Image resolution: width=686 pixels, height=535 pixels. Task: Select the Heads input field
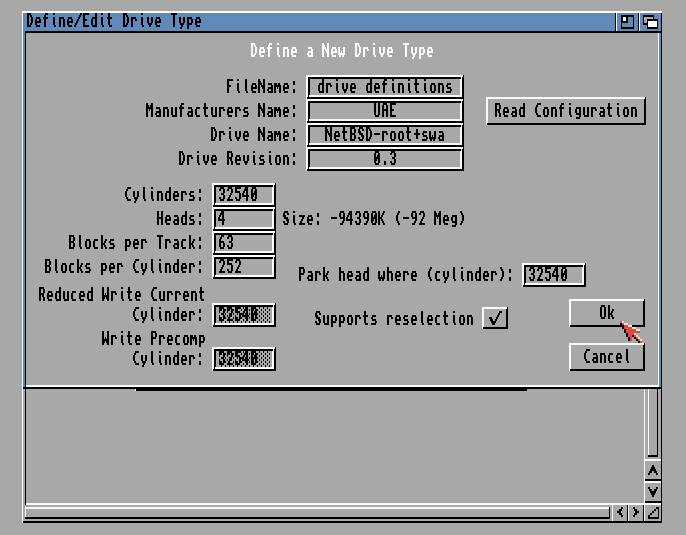[x=244, y=219]
